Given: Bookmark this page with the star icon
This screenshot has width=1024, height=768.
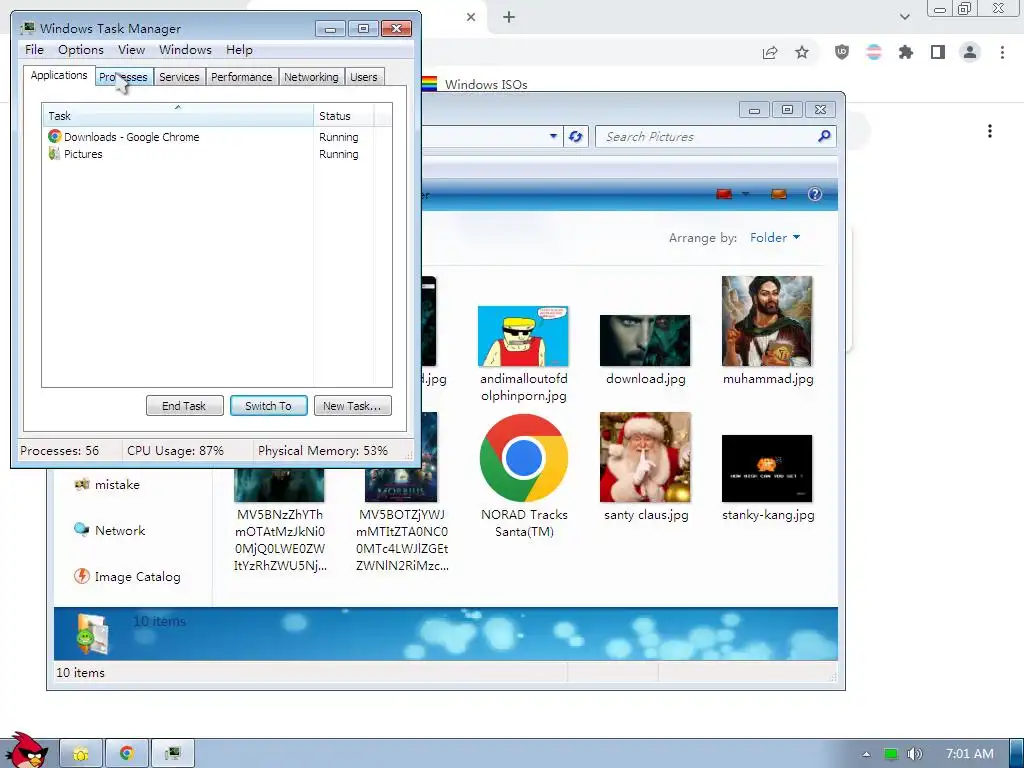Looking at the screenshot, I should coord(802,52).
